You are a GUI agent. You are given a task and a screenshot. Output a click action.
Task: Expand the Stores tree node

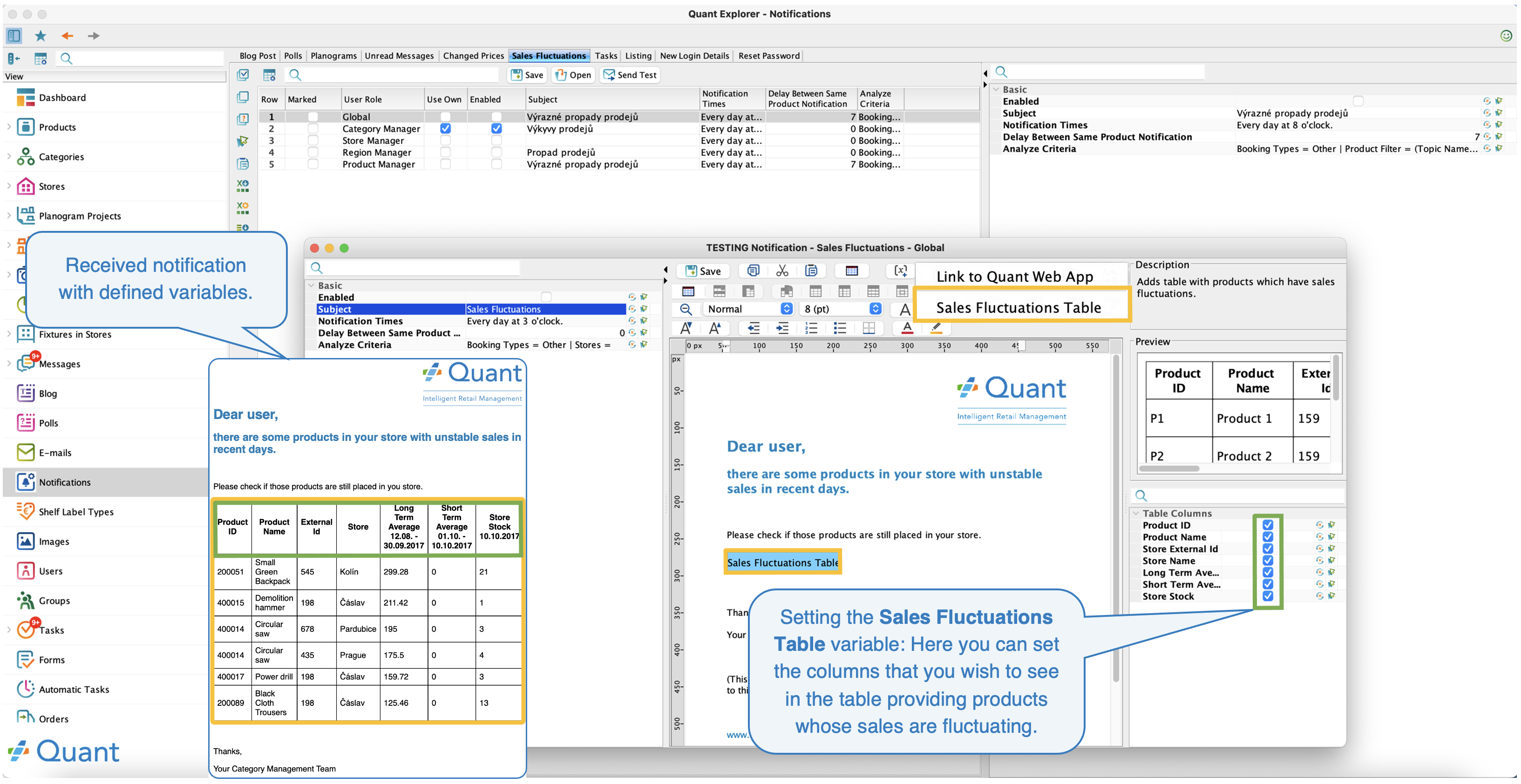[x=9, y=186]
